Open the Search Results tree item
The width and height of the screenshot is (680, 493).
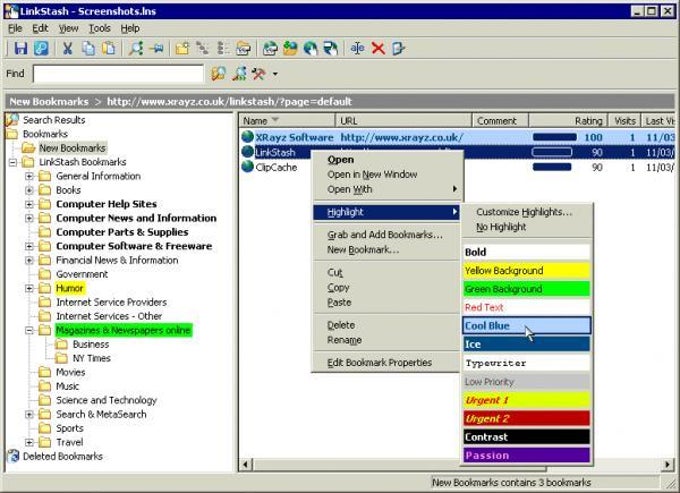click(x=54, y=120)
